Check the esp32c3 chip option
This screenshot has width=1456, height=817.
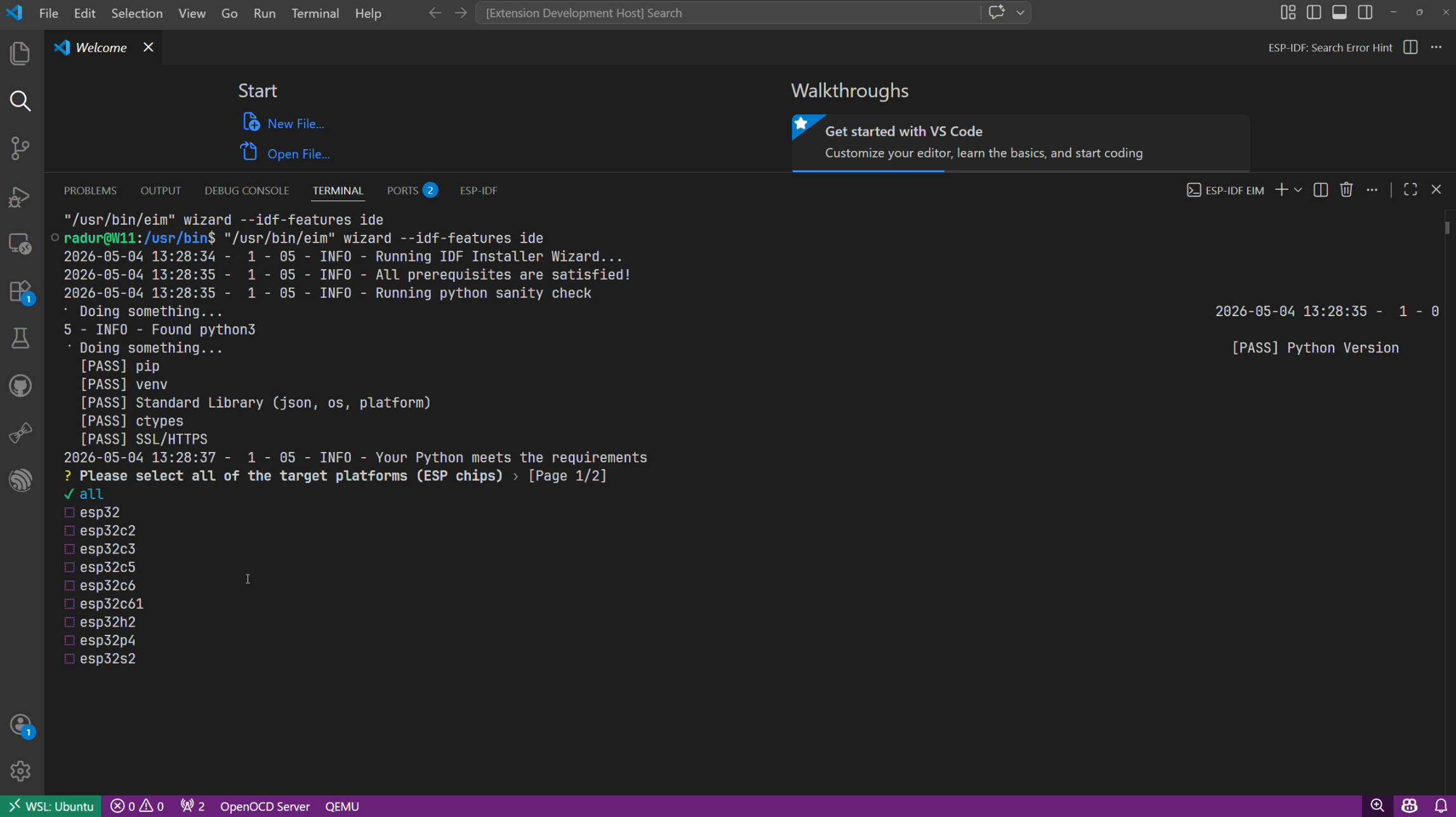tap(100, 549)
